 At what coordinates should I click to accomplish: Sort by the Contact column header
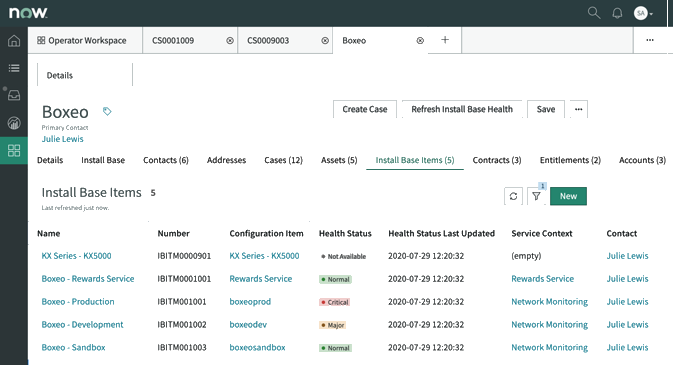621,234
